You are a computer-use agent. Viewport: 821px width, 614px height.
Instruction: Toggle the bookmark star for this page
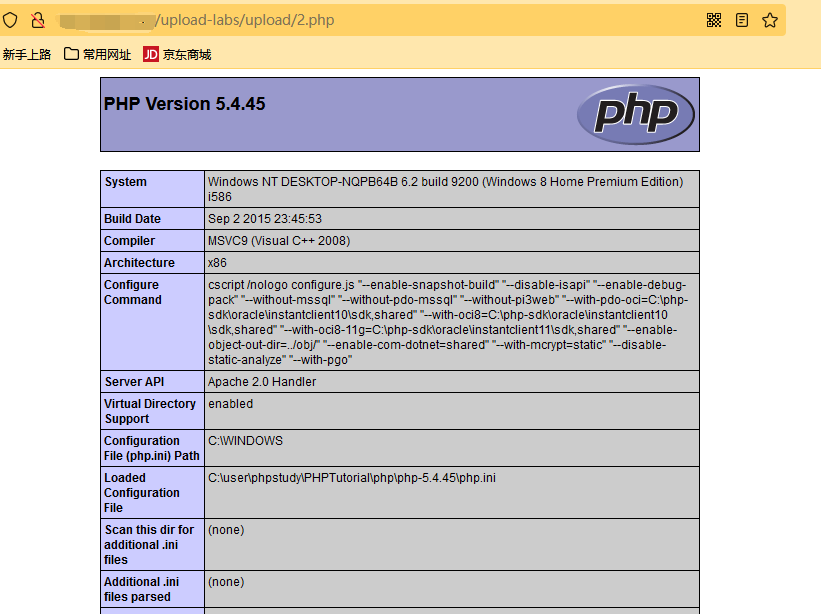tap(768, 19)
